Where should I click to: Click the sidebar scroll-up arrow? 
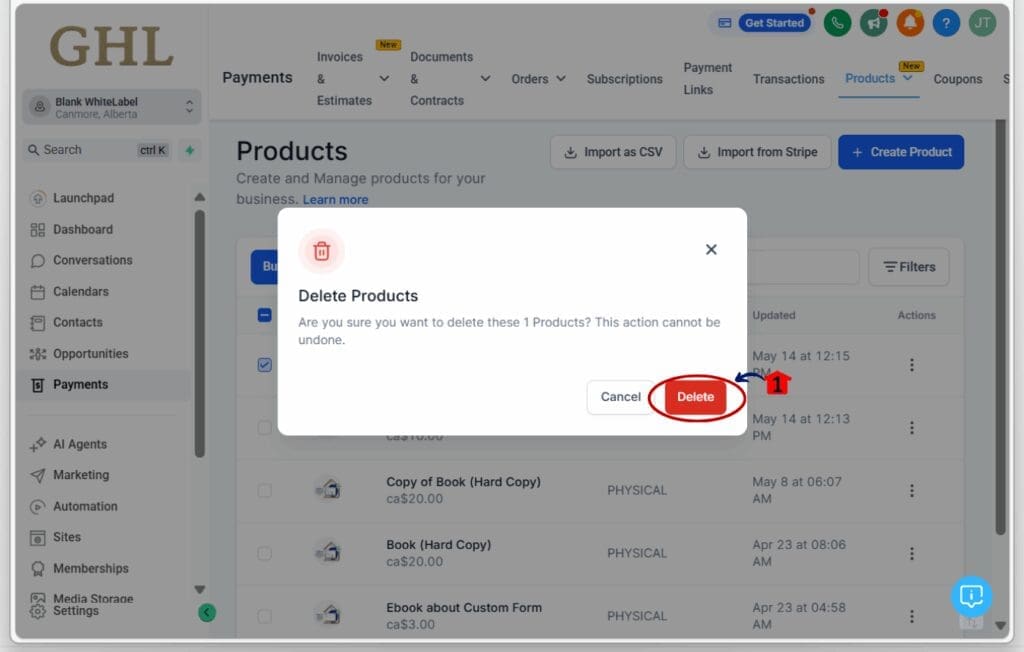200,197
